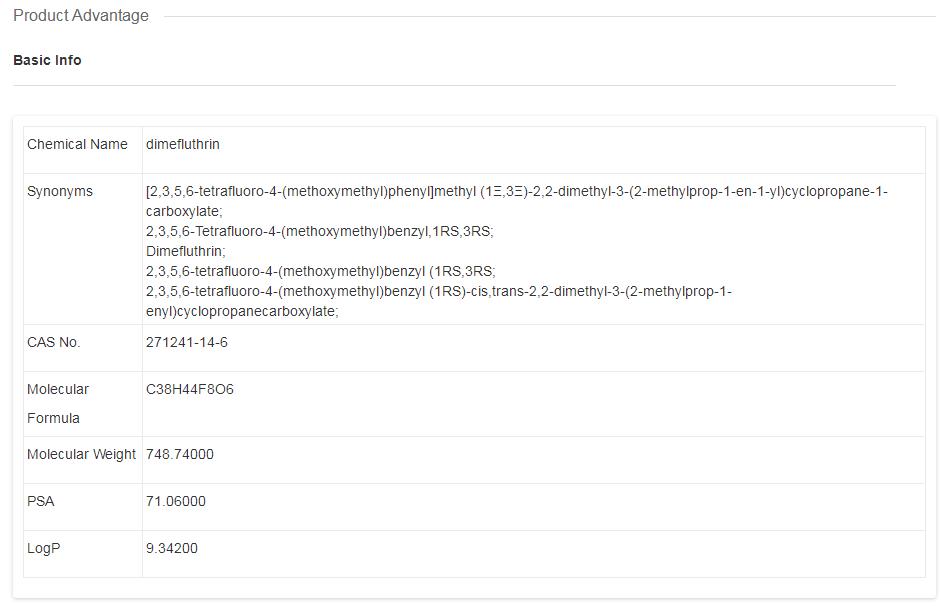
Task: Click the synonym containing (1RS)-cis,trans-2,2-dimethyl
Action: coord(438,291)
